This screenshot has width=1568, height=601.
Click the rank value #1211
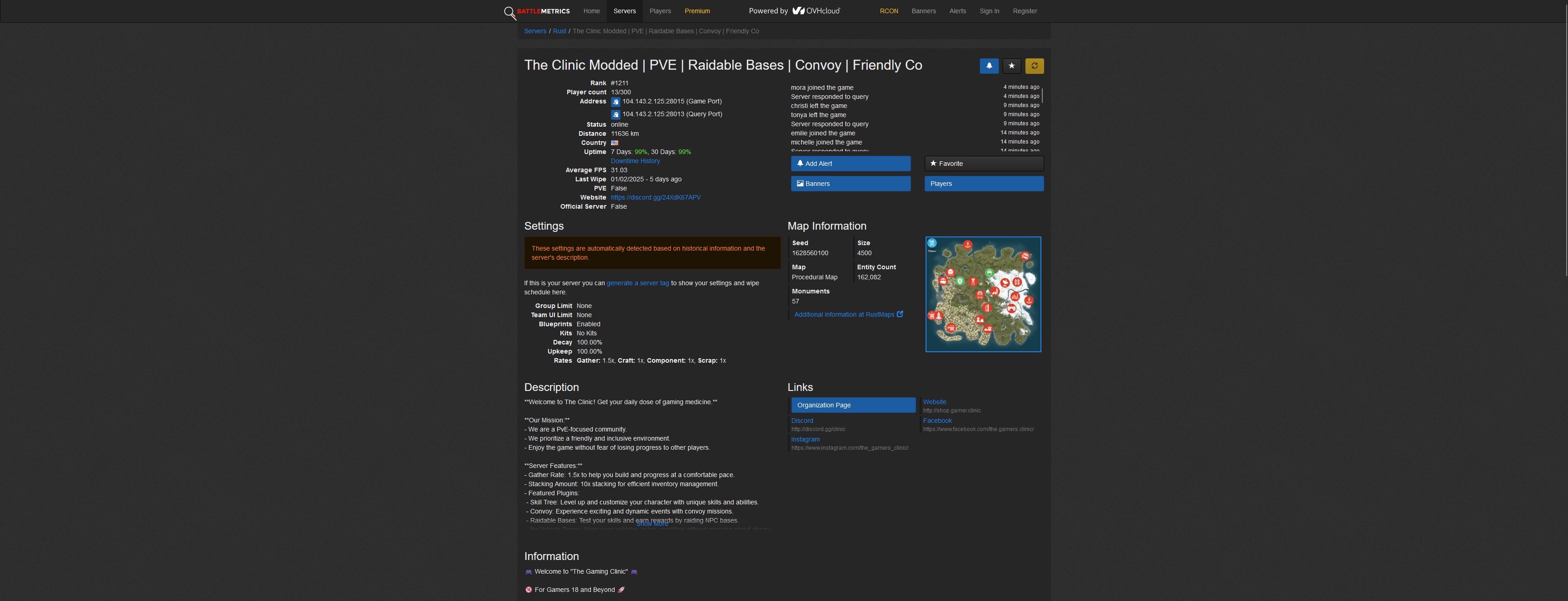pos(619,83)
